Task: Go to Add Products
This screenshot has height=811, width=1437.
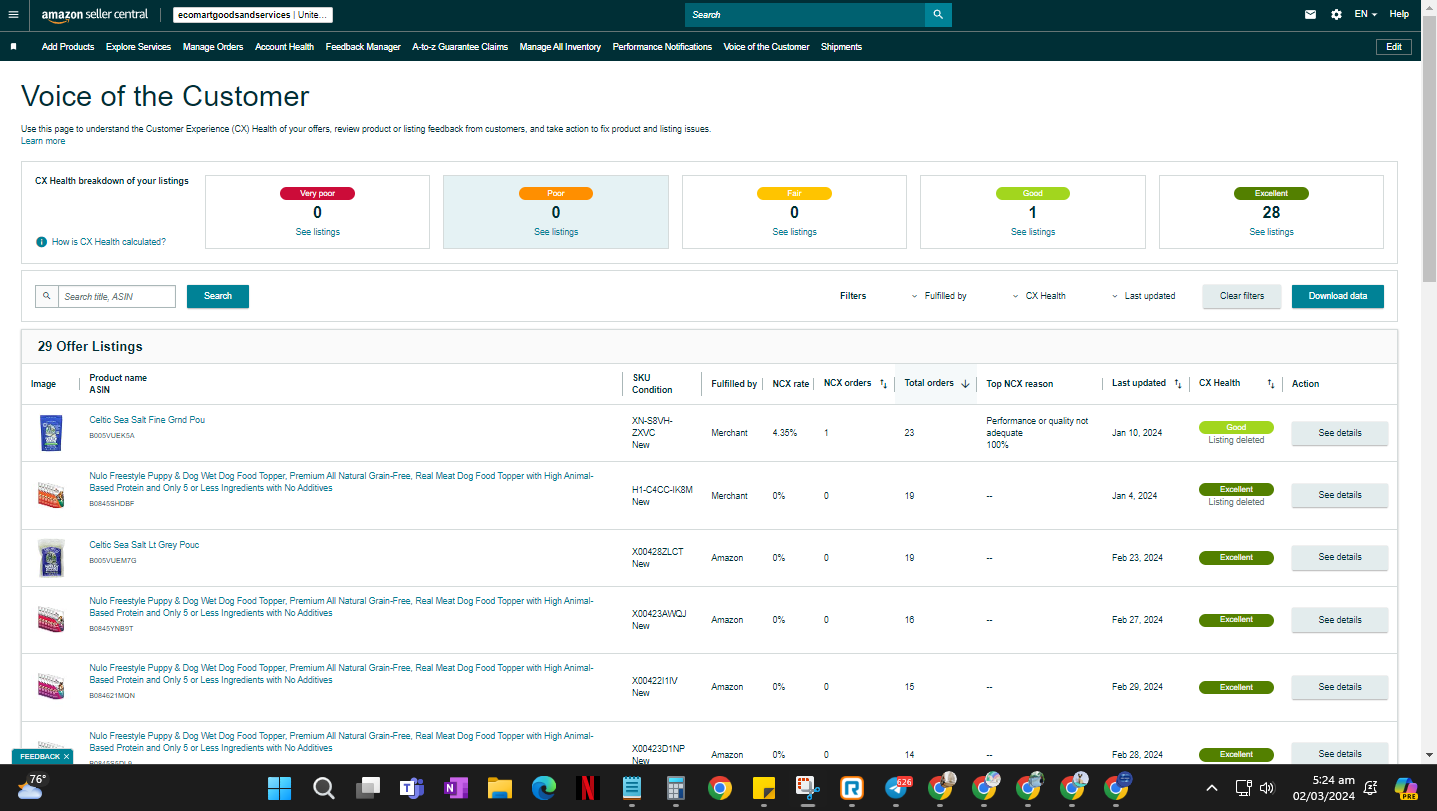Action: point(68,47)
